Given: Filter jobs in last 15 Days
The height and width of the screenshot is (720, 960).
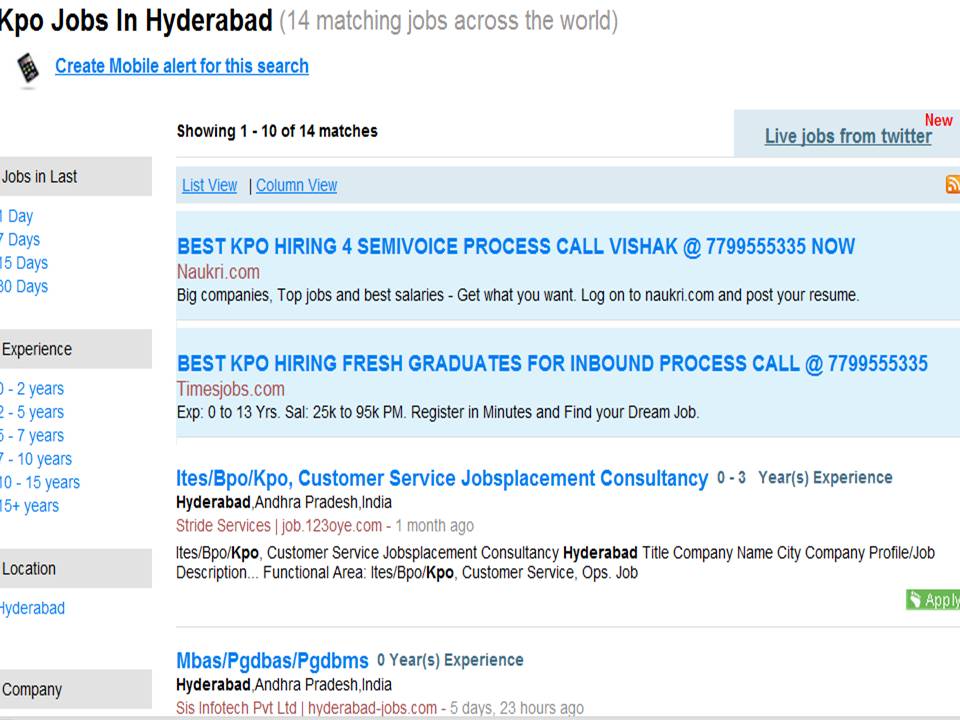Looking at the screenshot, I should [x=24, y=263].
